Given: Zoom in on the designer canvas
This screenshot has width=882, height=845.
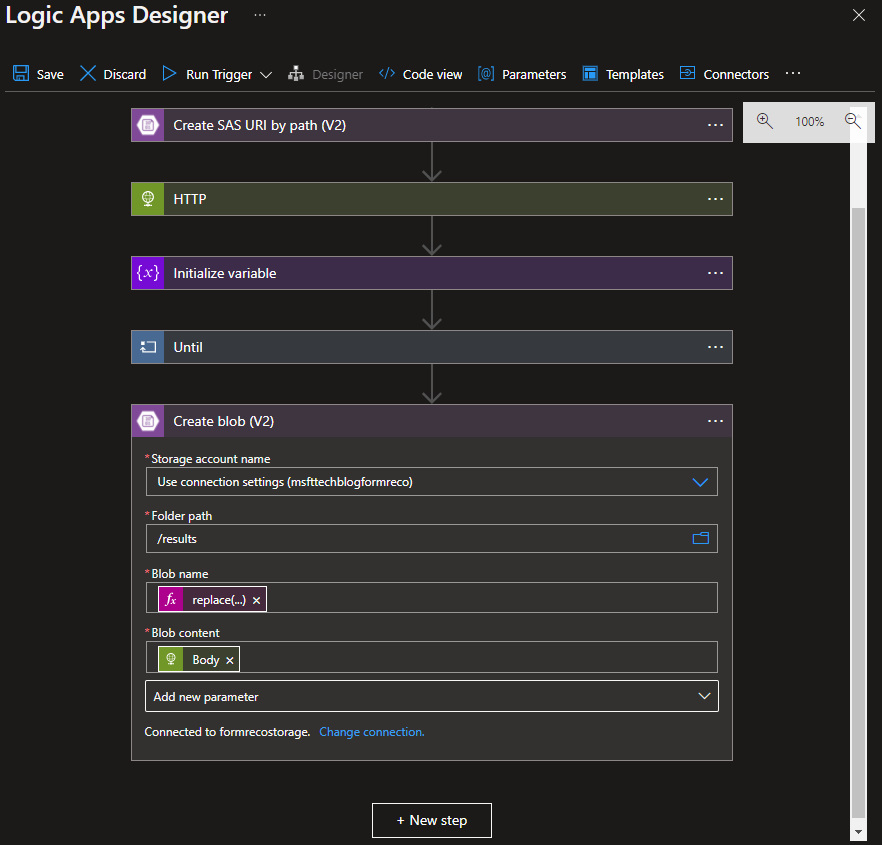Looking at the screenshot, I should [765, 121].
